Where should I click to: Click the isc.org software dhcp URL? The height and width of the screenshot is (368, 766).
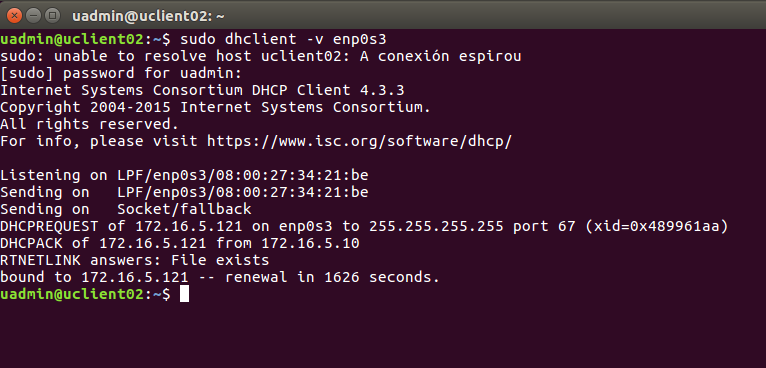pos(360,142)
